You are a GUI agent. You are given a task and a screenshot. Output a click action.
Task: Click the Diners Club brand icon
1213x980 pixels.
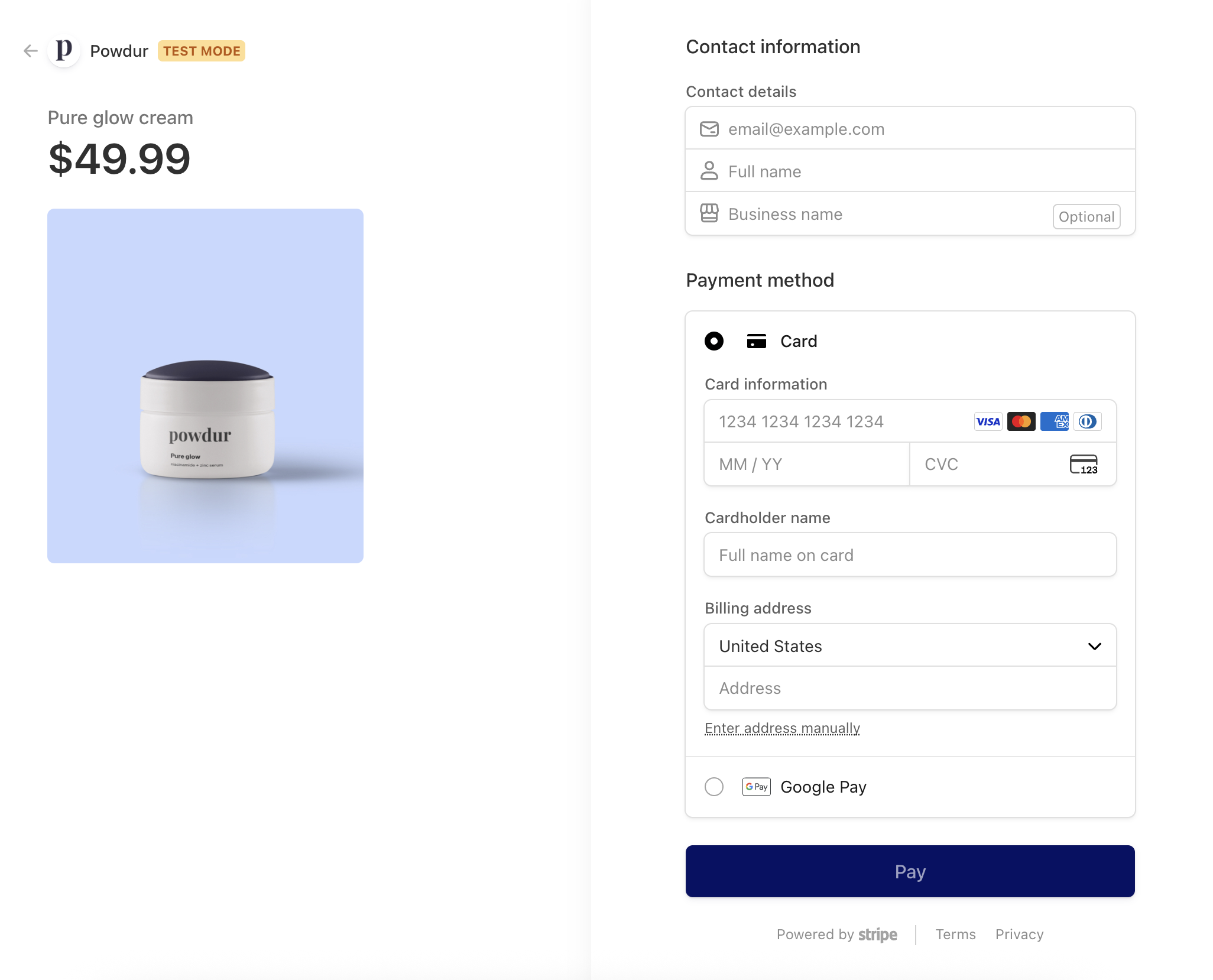1088,421
